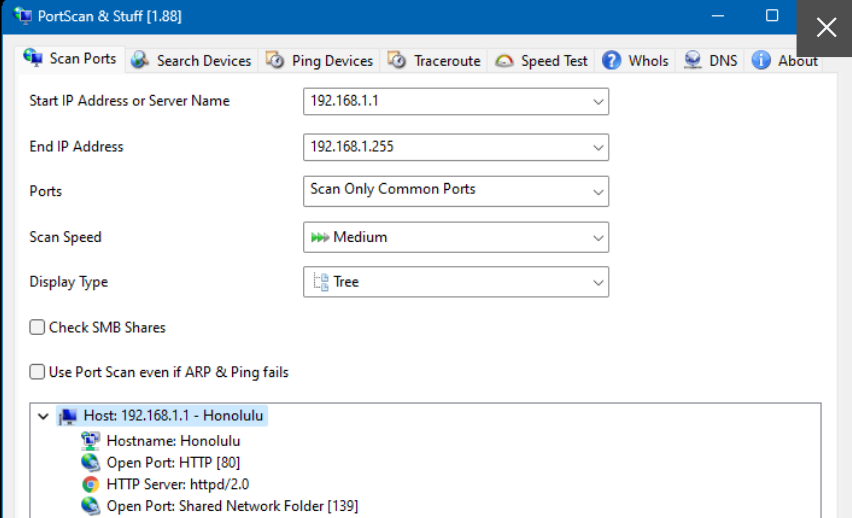Click the About info icon

tap(761, 60)
